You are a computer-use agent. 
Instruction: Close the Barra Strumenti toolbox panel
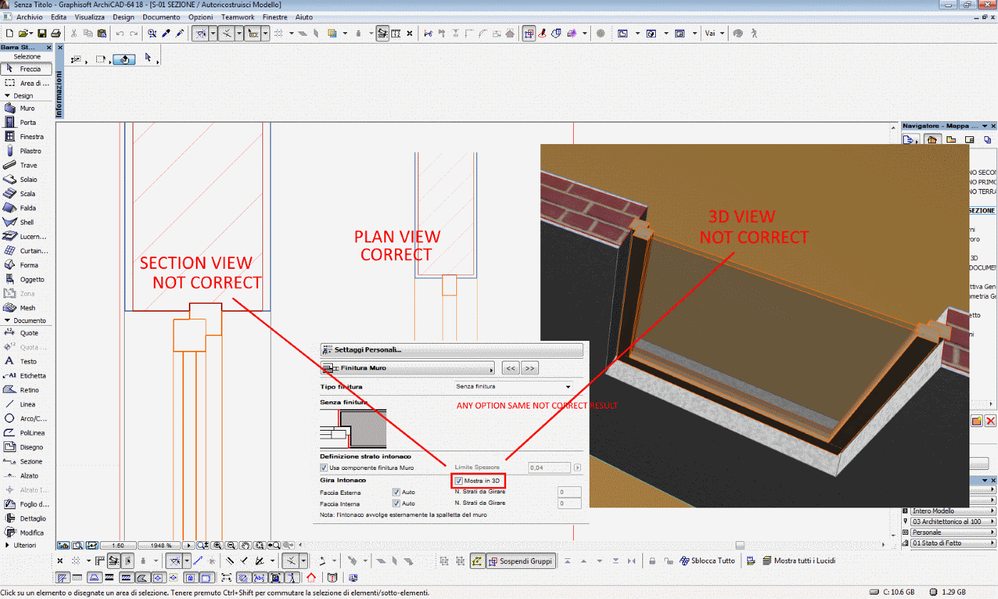(49, 47)
